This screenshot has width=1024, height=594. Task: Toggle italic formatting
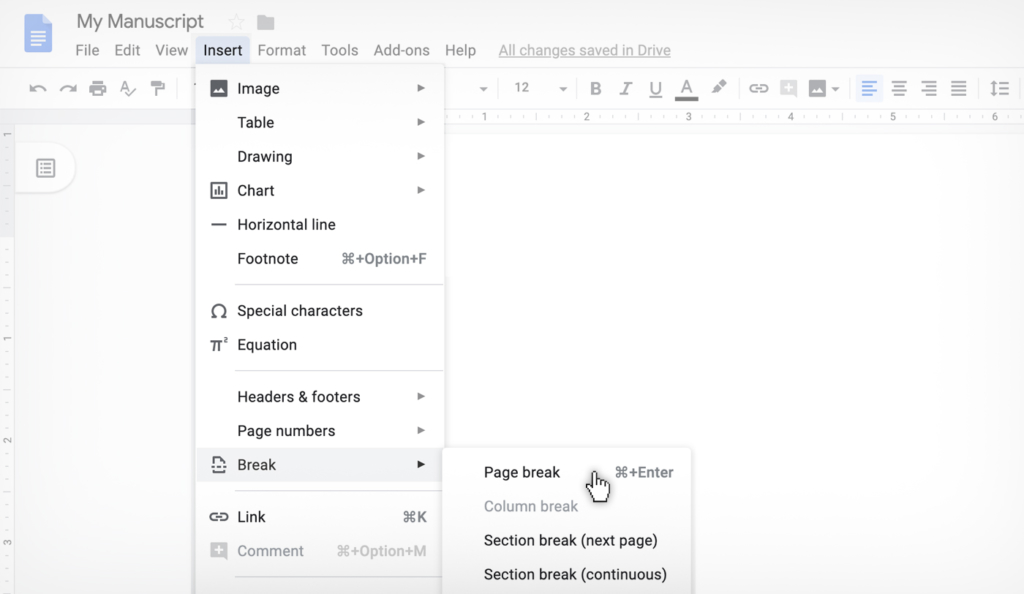click(625, 88)
